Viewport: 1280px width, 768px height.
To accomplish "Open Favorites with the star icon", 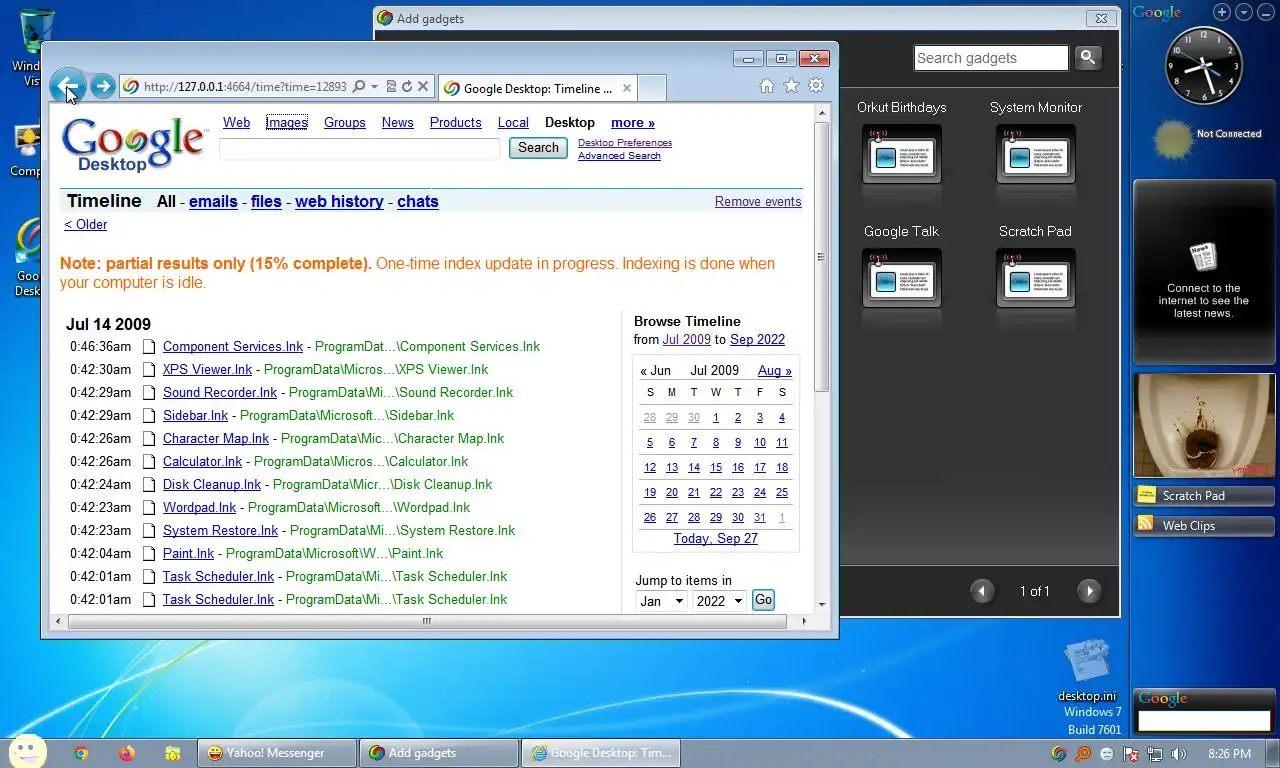I will coord(791,86).
